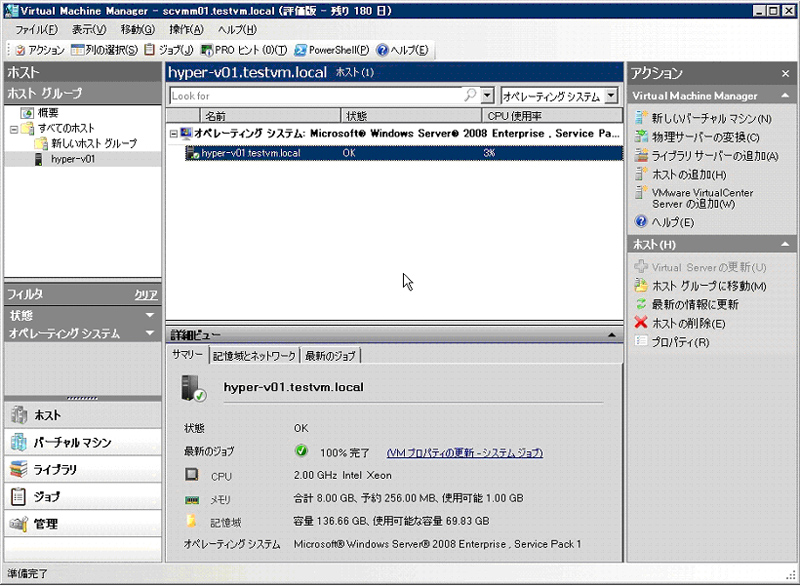Viewport: 800px width, 586px height.
Task: Switch to ホスト navigation view
Action: [83, 415]
